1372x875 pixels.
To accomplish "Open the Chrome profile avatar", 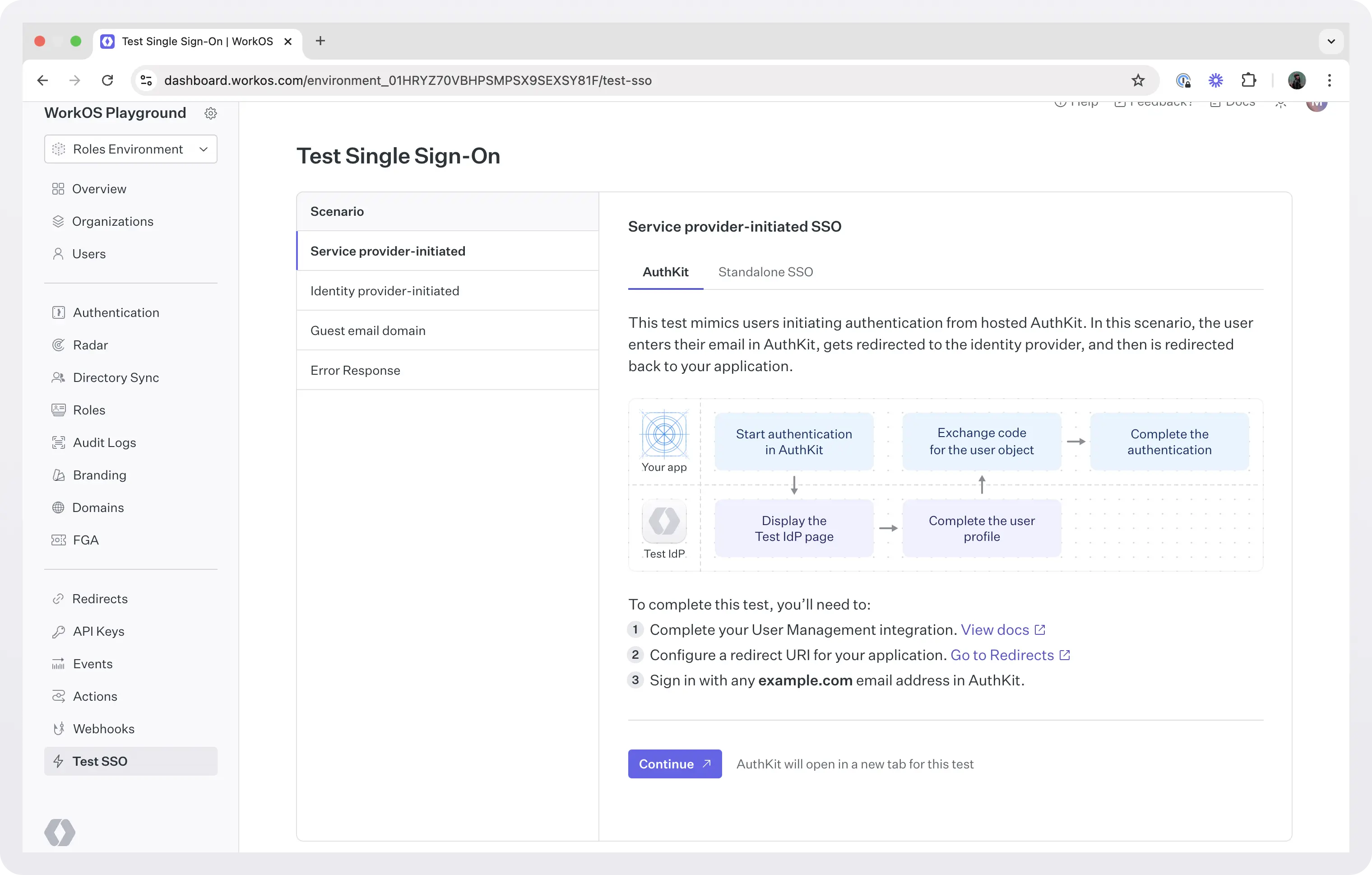I will point(1297,80).
